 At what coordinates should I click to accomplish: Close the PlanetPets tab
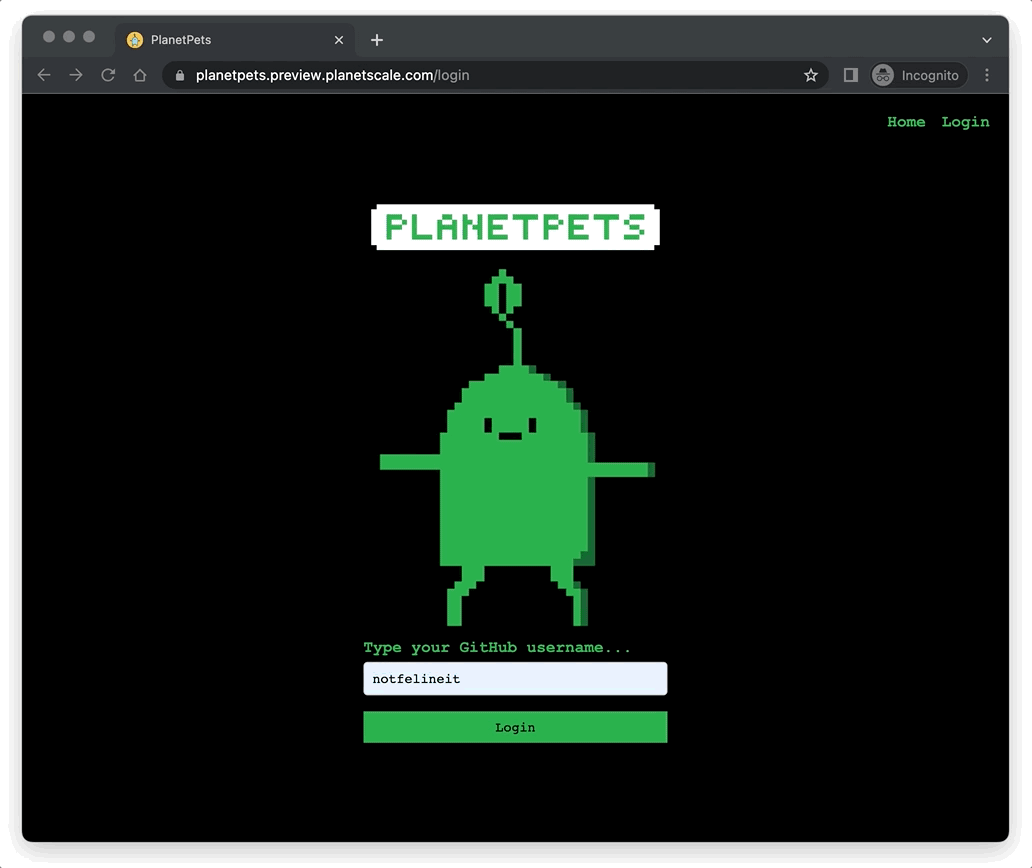pyautogui.click(x=339, y=40)
